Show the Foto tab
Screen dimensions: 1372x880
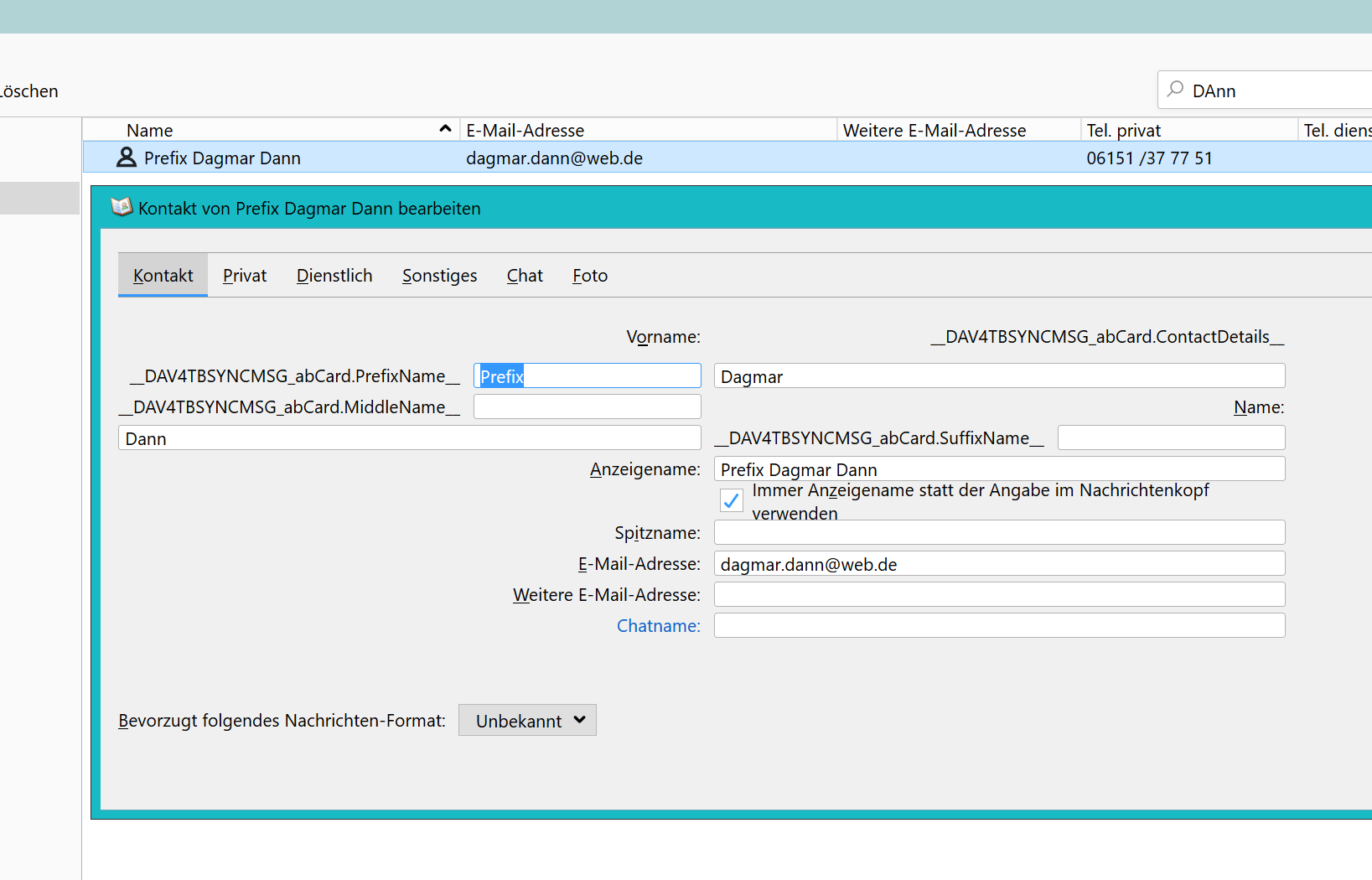click(590, 276)
